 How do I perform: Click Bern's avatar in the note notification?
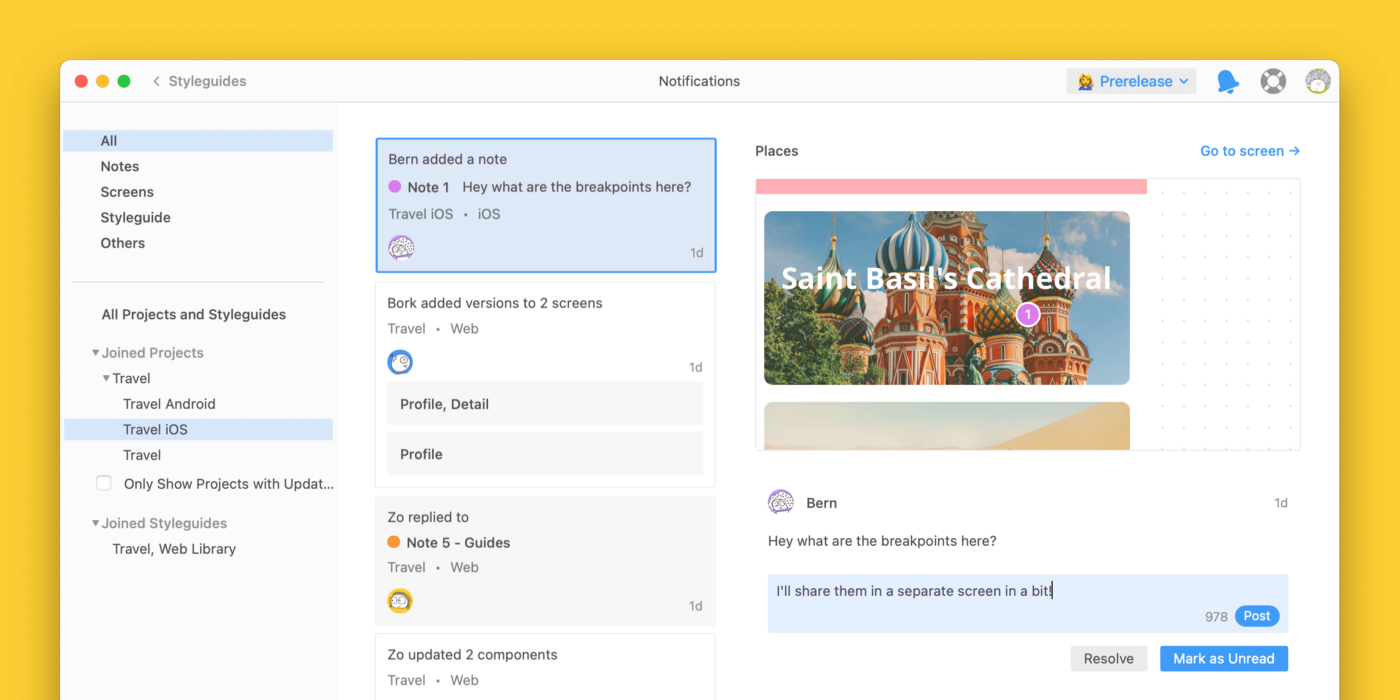pyautogui.click(x=401, y=248)
